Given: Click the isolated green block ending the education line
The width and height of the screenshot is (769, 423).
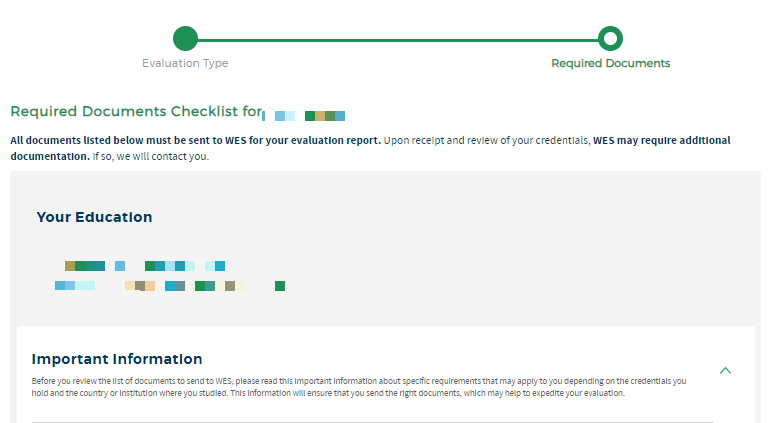Looking at the screenshot, I should 280,286.
